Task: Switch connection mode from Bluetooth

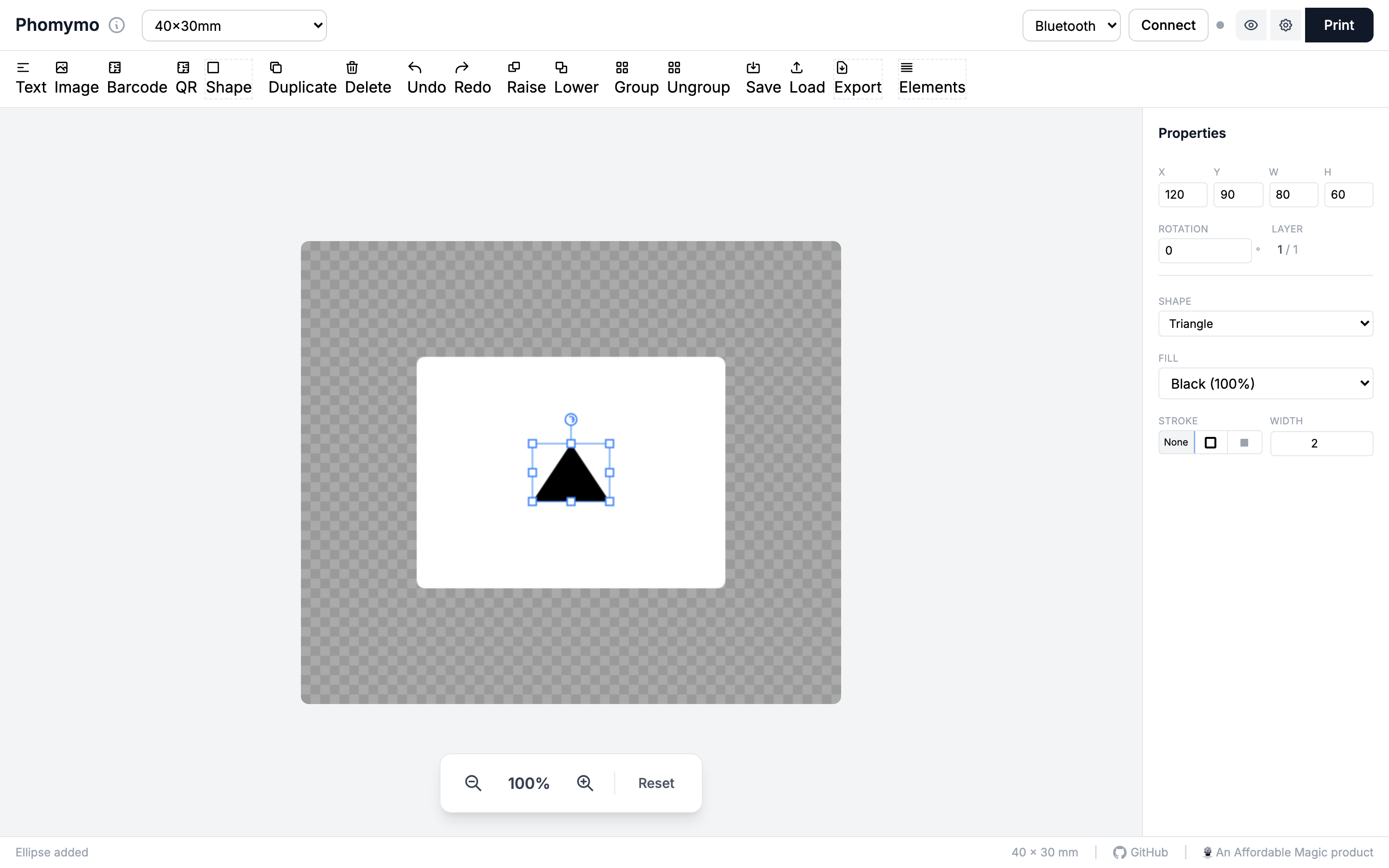Action: (1071, 25)
